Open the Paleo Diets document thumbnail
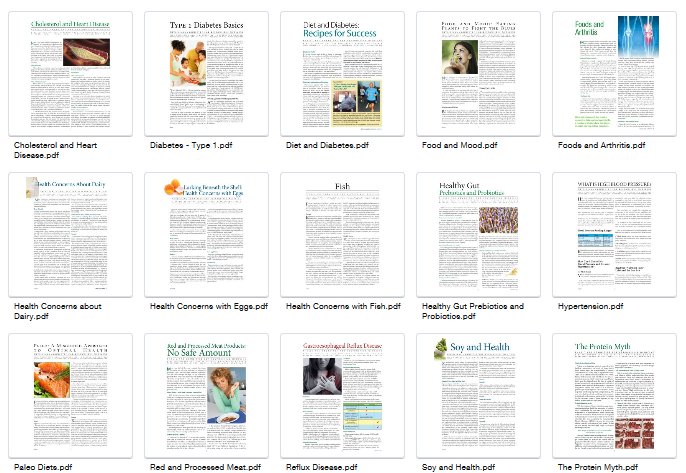Screen dimensions: 686x473 pos(70,396)
